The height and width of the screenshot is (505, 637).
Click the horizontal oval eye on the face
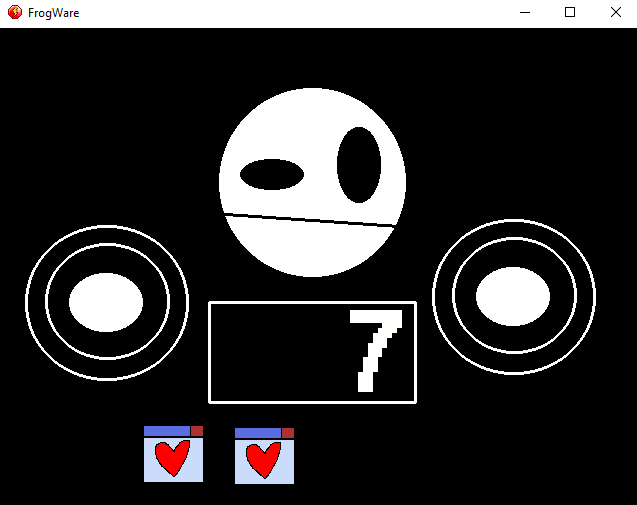pyautogui.click(x=272, y=174)
